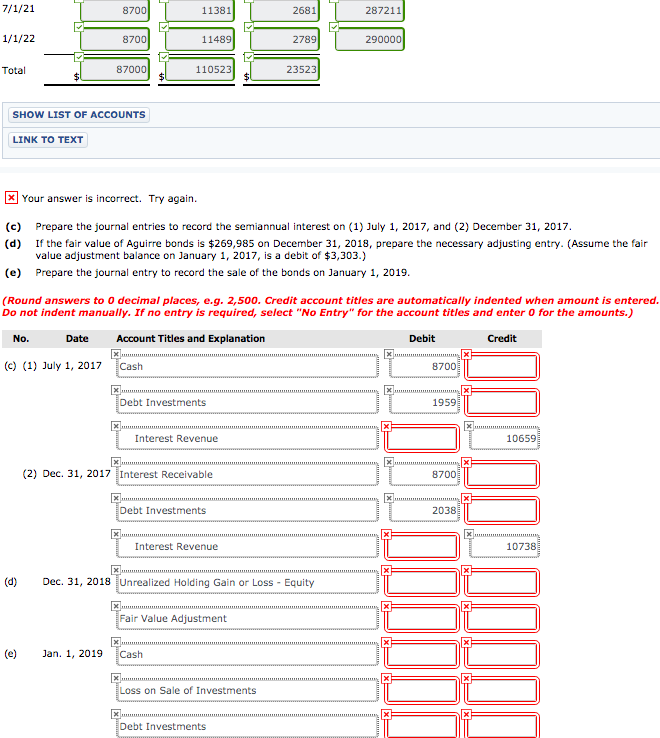Click Jan. 1, 2019 Debt Investments account field
This screenshot has width=660, height=738.
click(247, 726)
